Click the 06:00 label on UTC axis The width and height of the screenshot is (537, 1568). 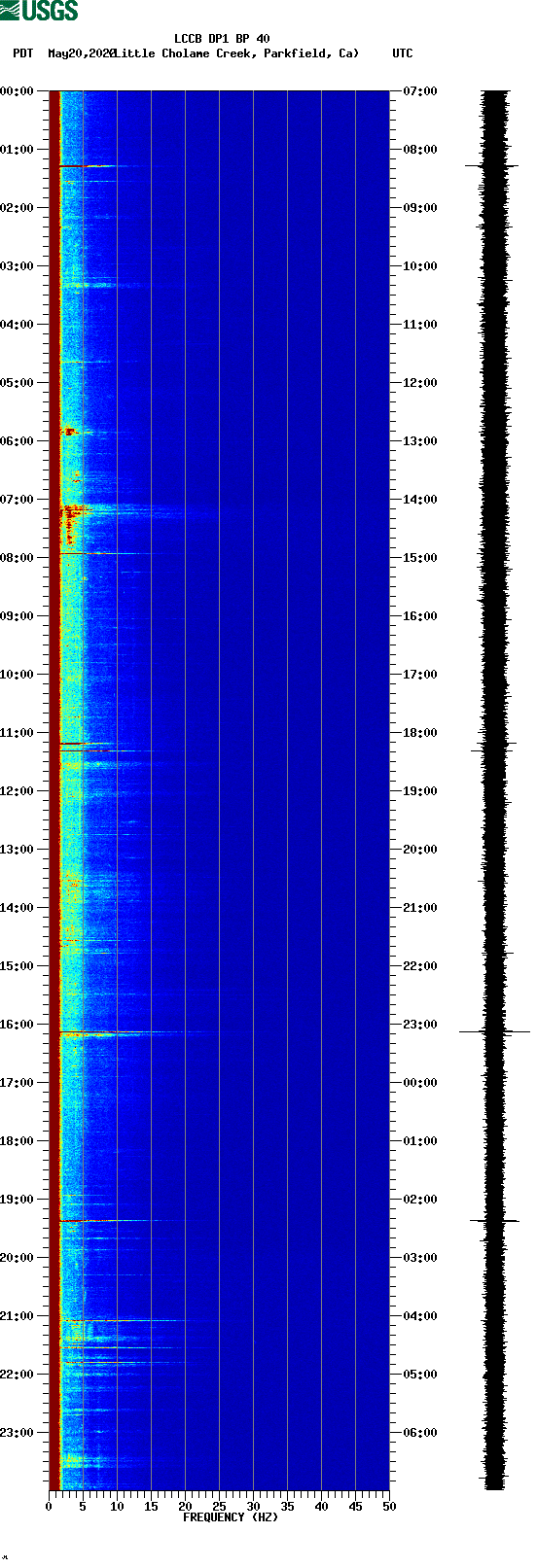click(x=420, y=1433)
